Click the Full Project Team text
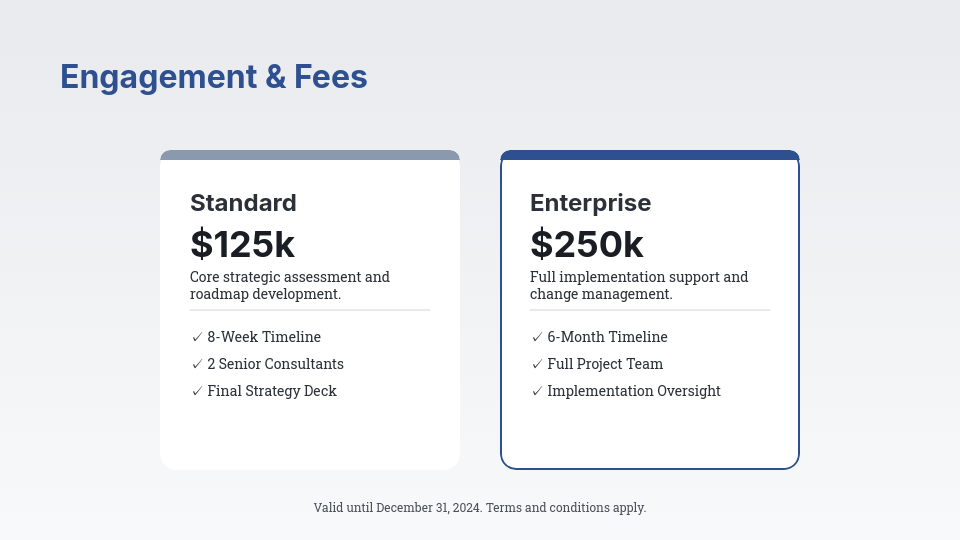The width and height of the screenshot is (960, 540). tap(605, 365)
